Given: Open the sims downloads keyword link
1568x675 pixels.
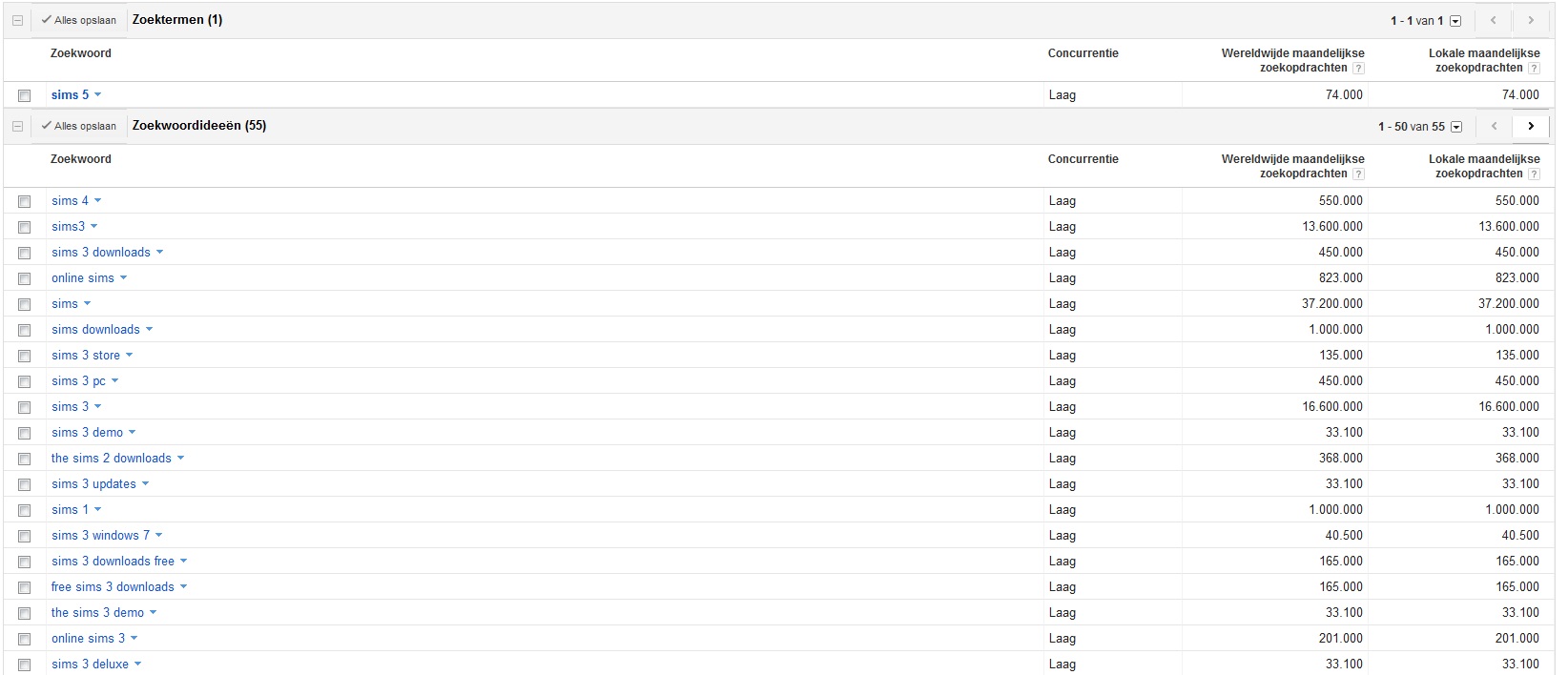Looking at the screenshot, I should click(95, 330).
